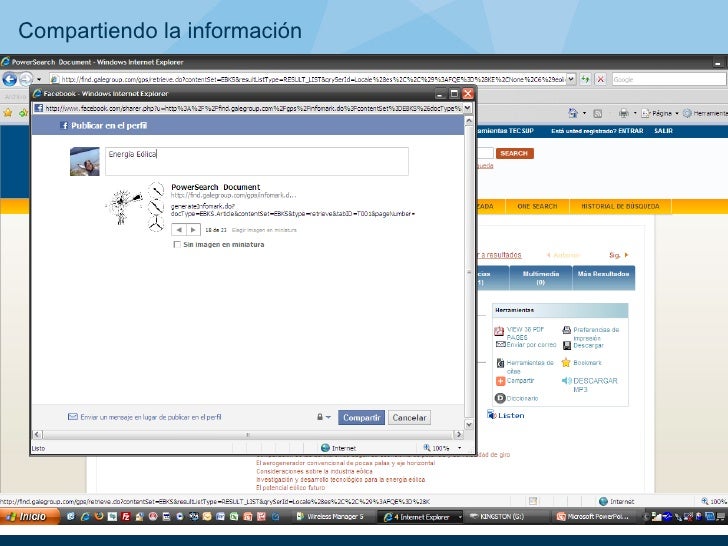Screen dimensions: 728x546
Task: Open the zoom 100% dropdown in Facebook window
Action: [460, 448]
